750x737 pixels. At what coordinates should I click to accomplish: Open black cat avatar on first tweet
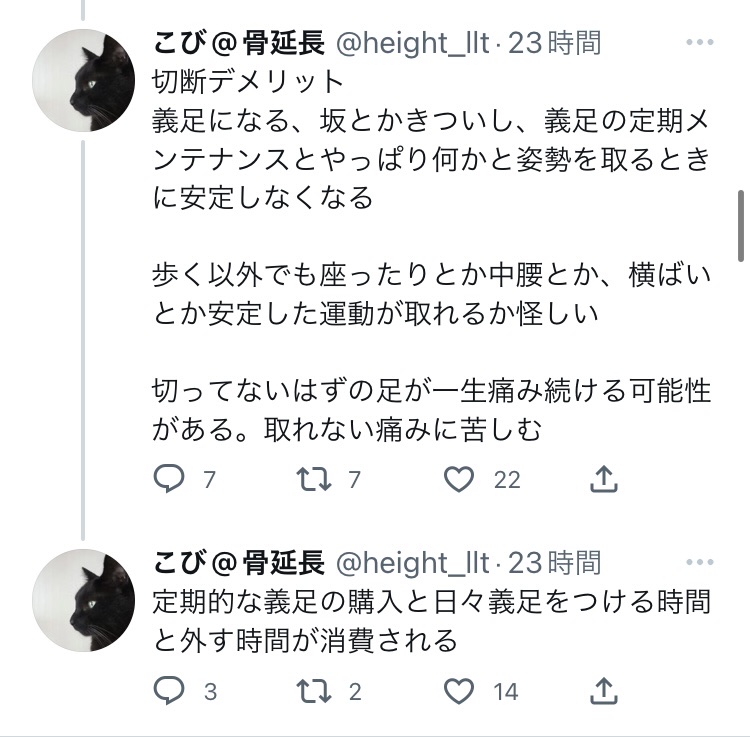coord(84,80)
